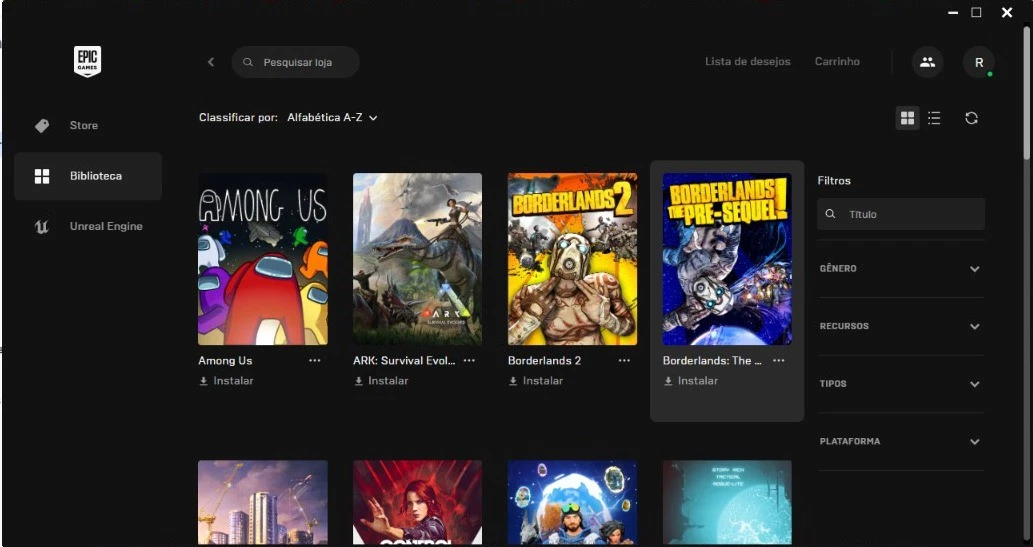Open Borderlands: The Pre-Sequel three-dot menu
The width and height of the screenshot is (1033, 547).
tap(779, 360)
